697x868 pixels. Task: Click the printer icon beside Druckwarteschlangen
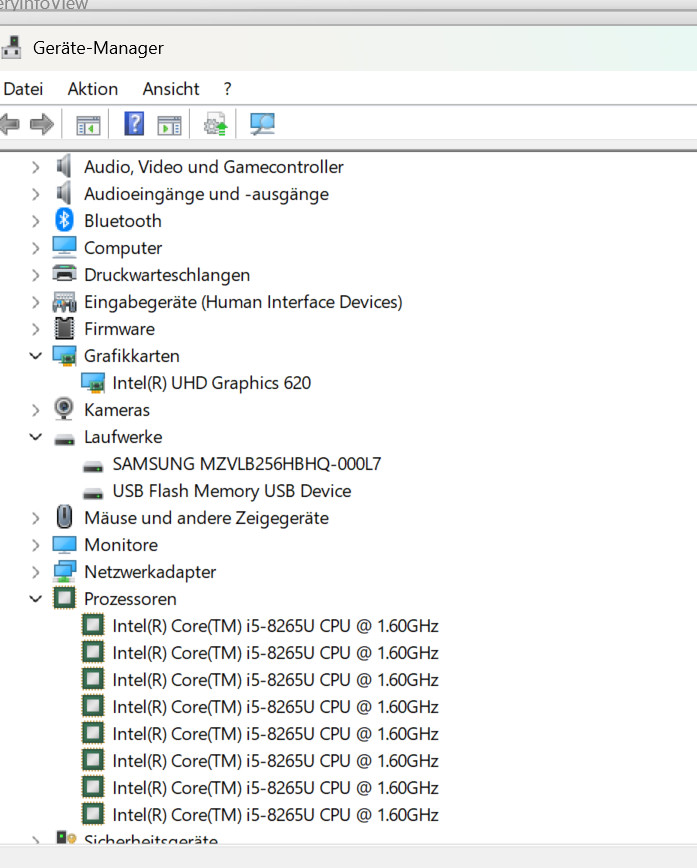tap(64, 273)
